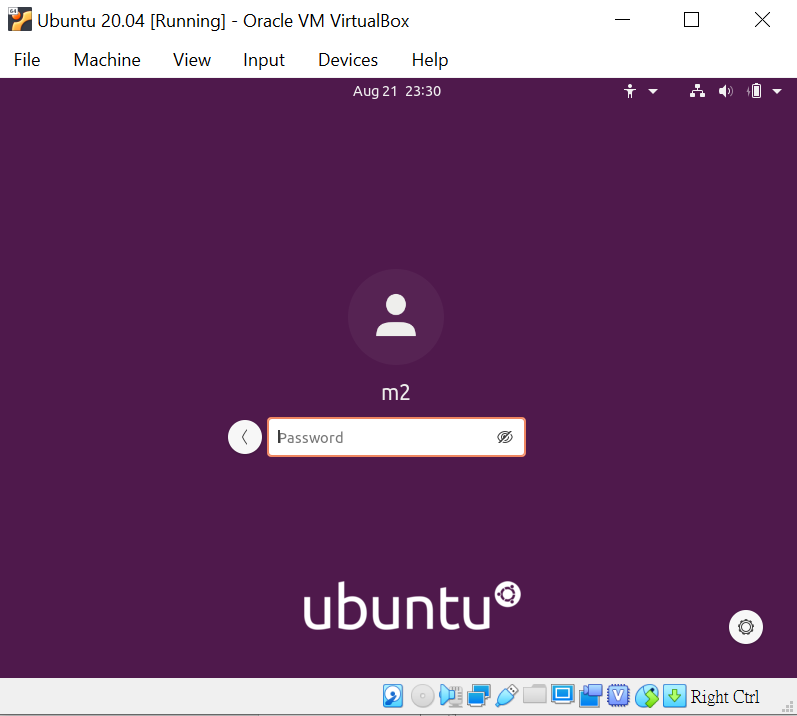The image size is (797, 716).
Task: Maximize the VirtualBox window
Action: 691,20
